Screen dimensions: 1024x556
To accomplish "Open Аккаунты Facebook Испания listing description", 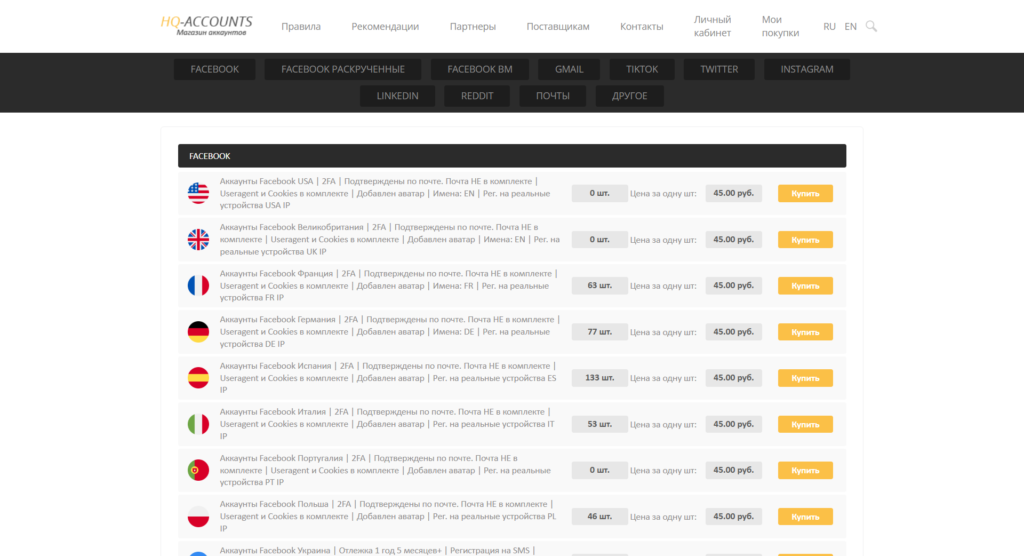I will [x=389, y=378].
